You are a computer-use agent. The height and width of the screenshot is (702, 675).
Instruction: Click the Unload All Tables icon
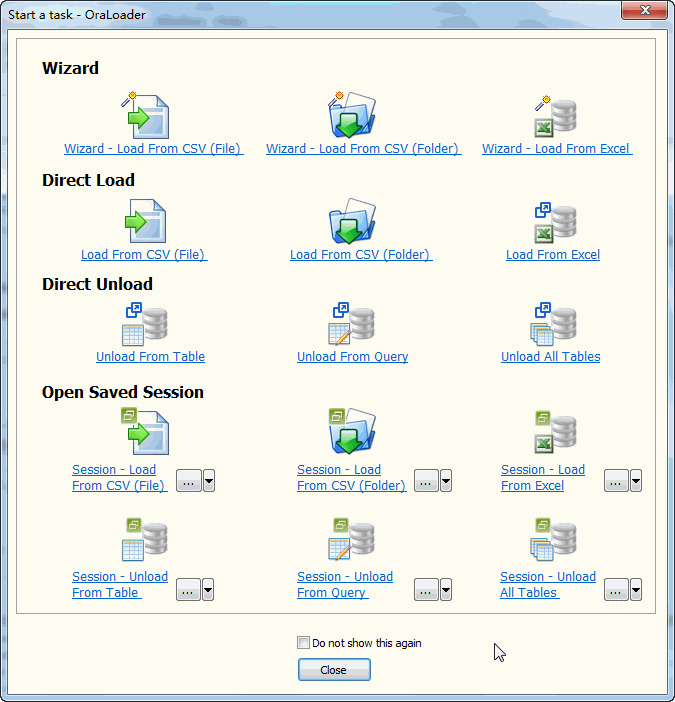554,324
